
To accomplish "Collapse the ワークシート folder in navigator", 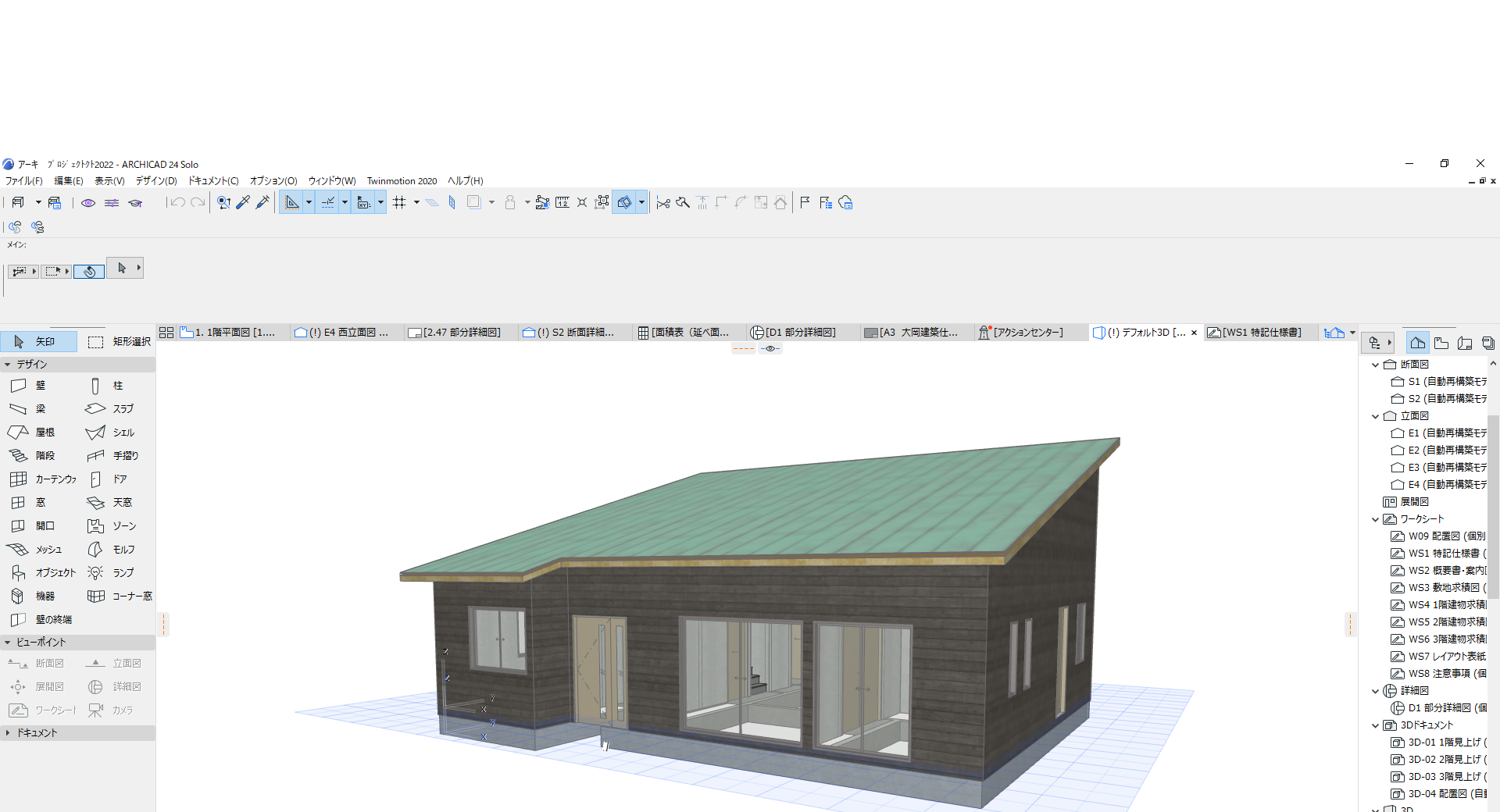I will click(1376, 519).
